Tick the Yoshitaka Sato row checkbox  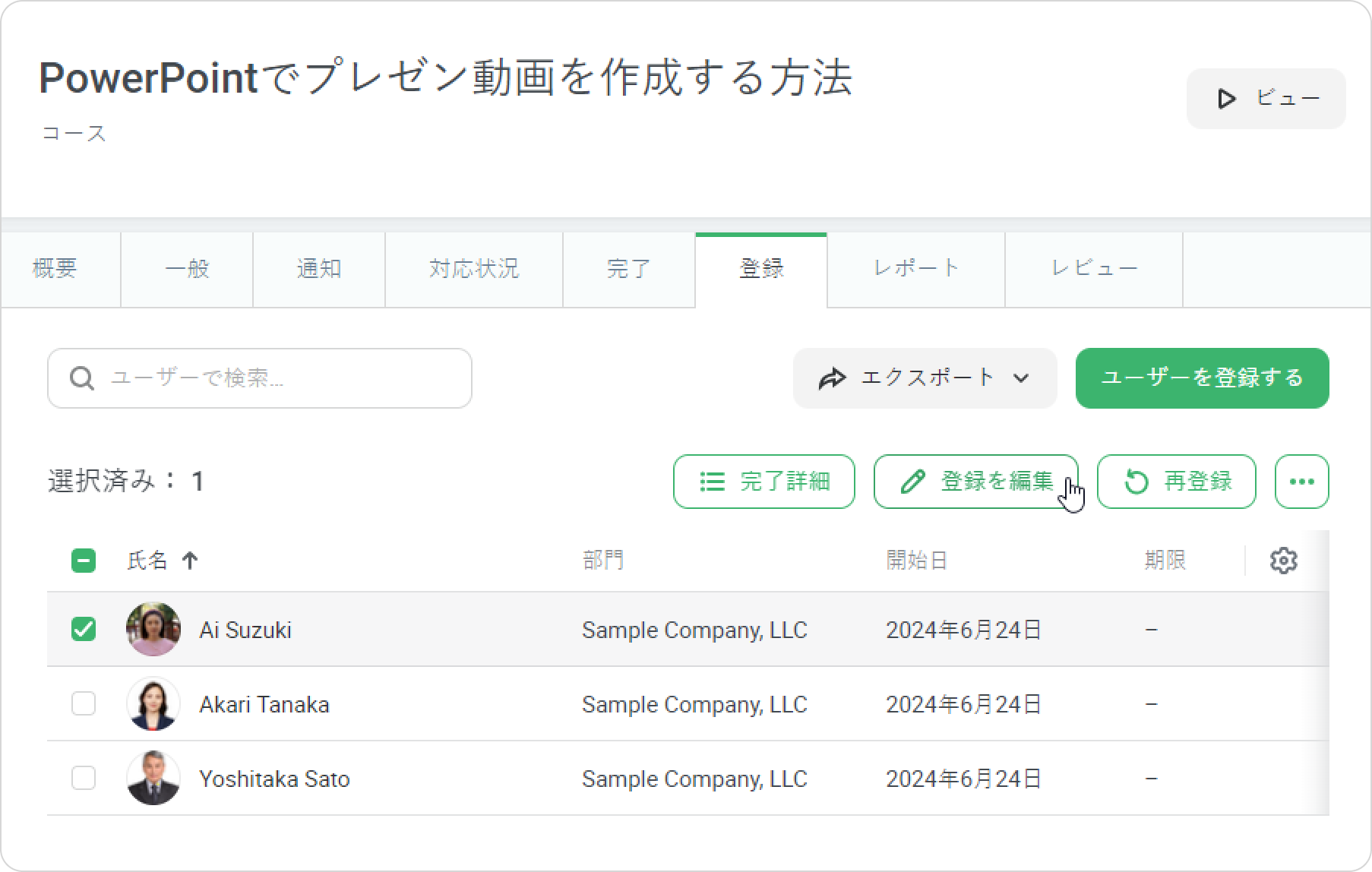tap(84, 779)
